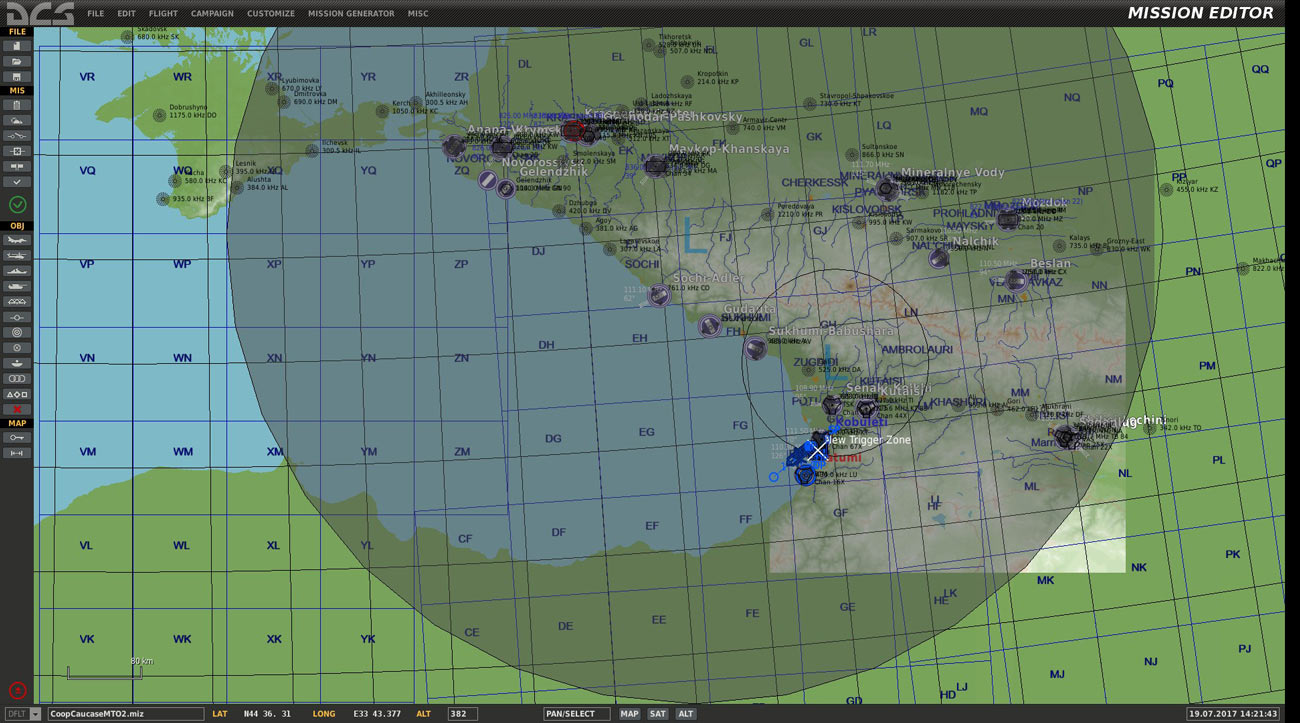Click the New Mission file icon
Viewport: 1300px width, 723px height.
[x=17, y=46]
